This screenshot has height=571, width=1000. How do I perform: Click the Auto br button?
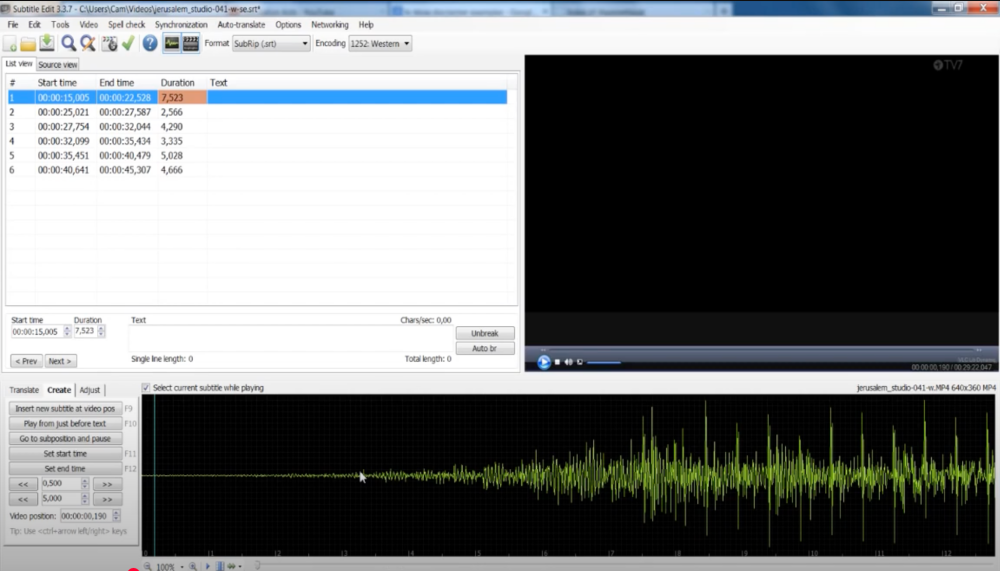click(x=485, y=348)
